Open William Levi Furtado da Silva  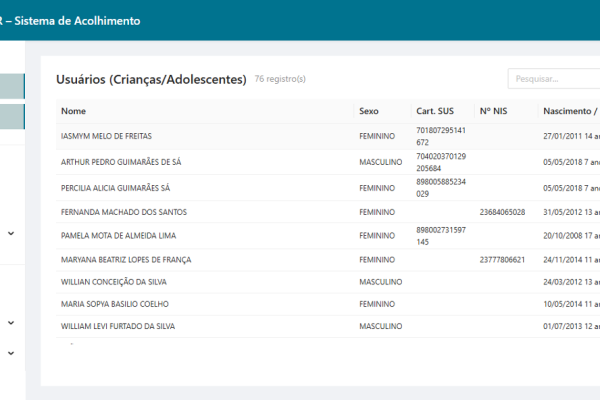117,327
